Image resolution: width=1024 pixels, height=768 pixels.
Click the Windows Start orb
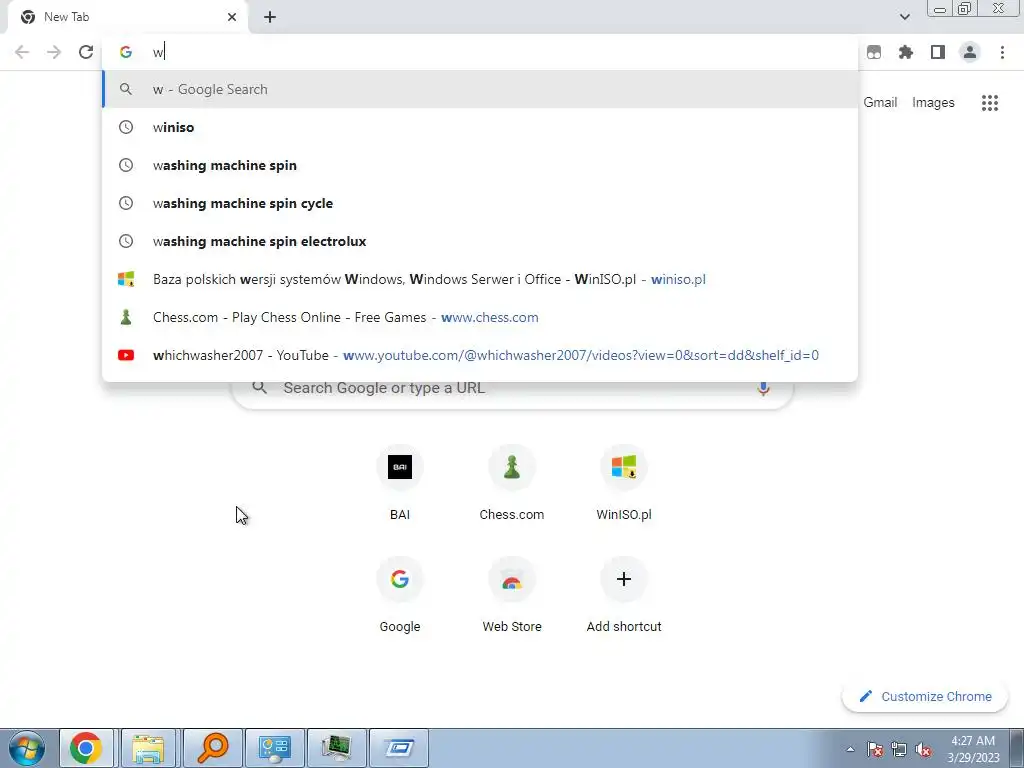26,748
